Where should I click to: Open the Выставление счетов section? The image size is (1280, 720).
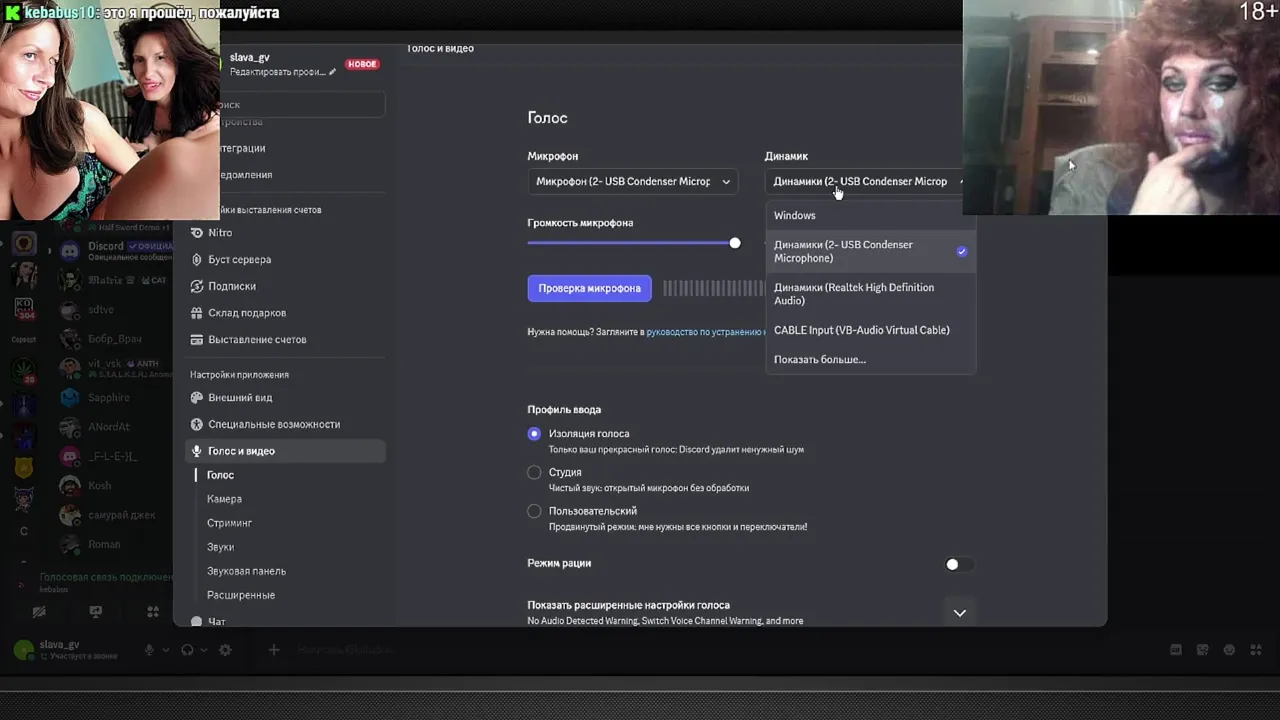(286, 339)
